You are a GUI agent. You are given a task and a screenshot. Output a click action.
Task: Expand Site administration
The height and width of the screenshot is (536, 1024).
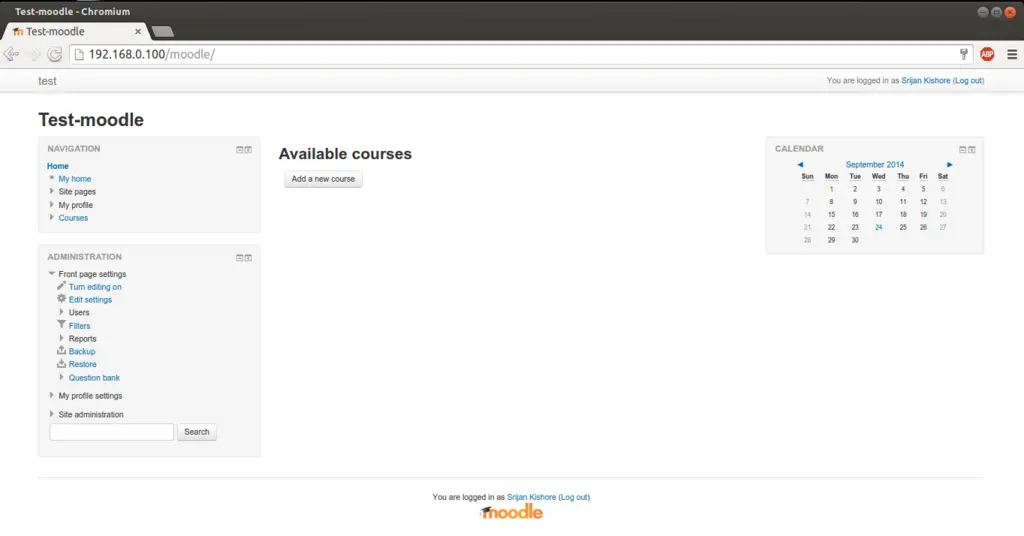[52, 414]
